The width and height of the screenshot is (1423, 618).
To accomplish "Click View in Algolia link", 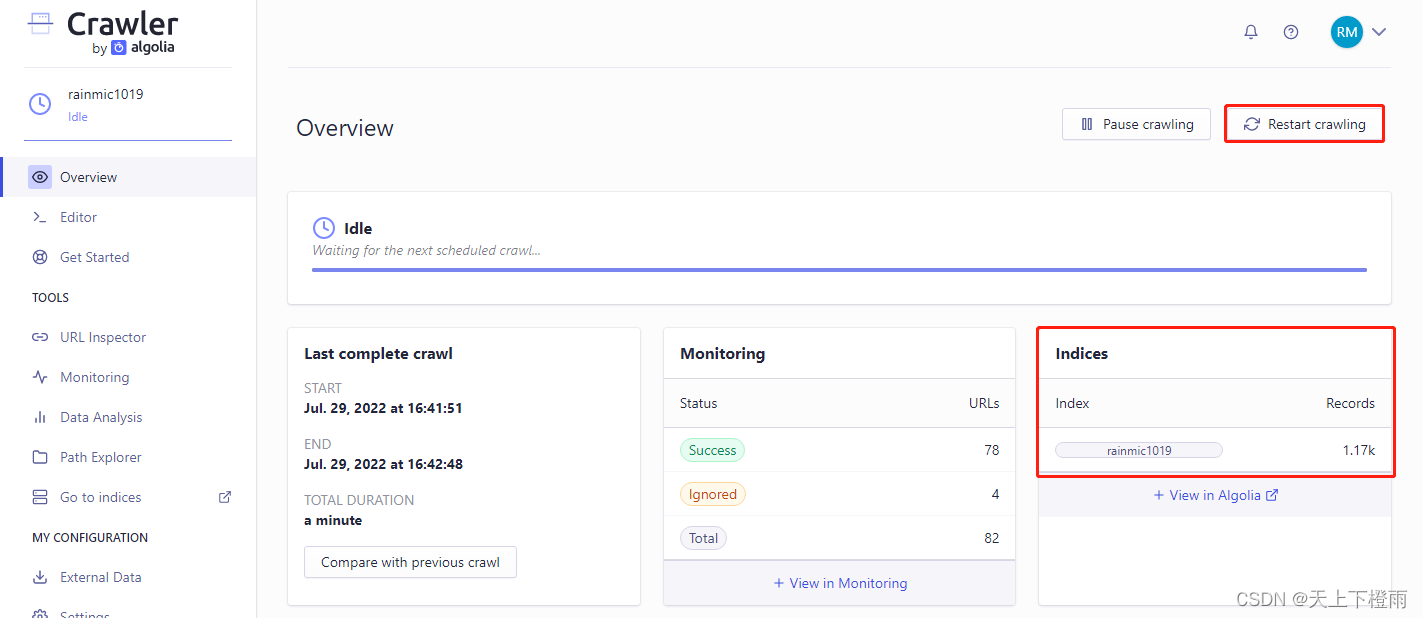I will pos(1215,495).
